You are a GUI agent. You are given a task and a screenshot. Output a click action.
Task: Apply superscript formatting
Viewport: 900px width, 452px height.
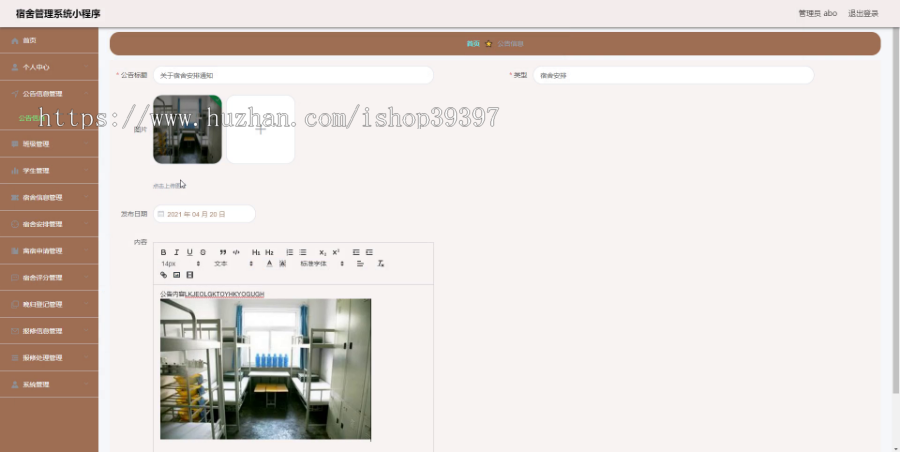point(336,252)
